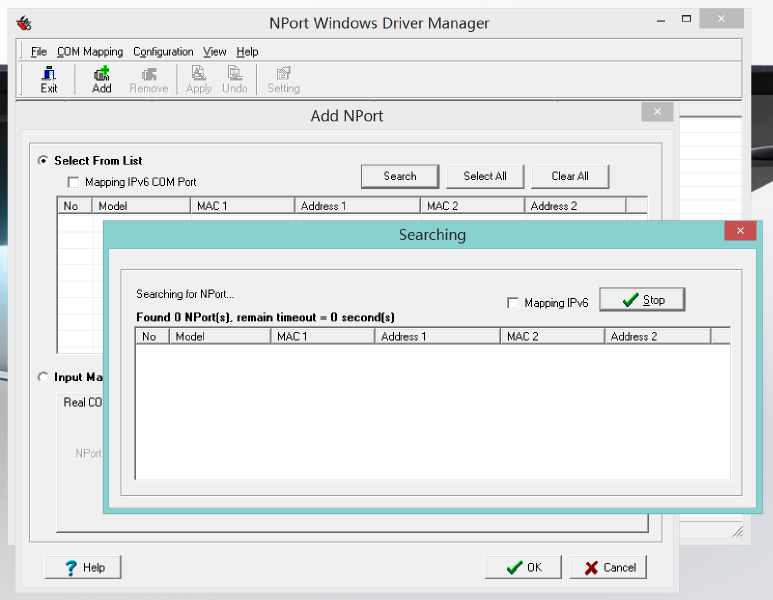This screenshot has height=600, width=773.
Task: Click the Exit toolbar icon
Action: tap(48, 80)
